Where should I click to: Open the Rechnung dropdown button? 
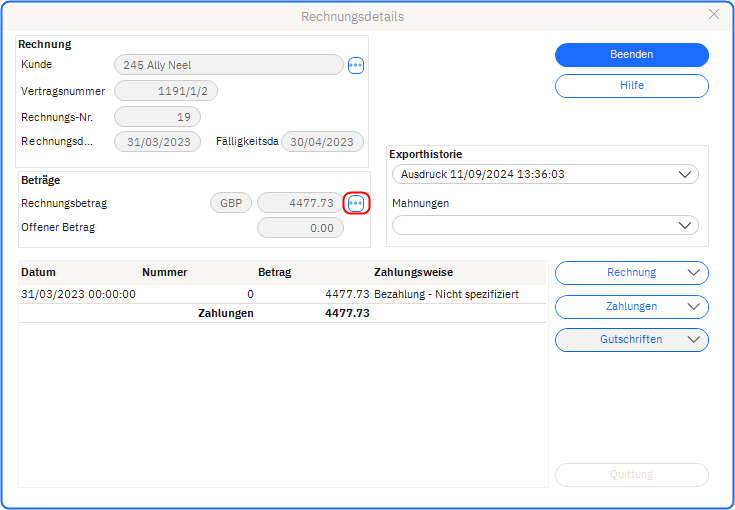(x=631, y=273)
